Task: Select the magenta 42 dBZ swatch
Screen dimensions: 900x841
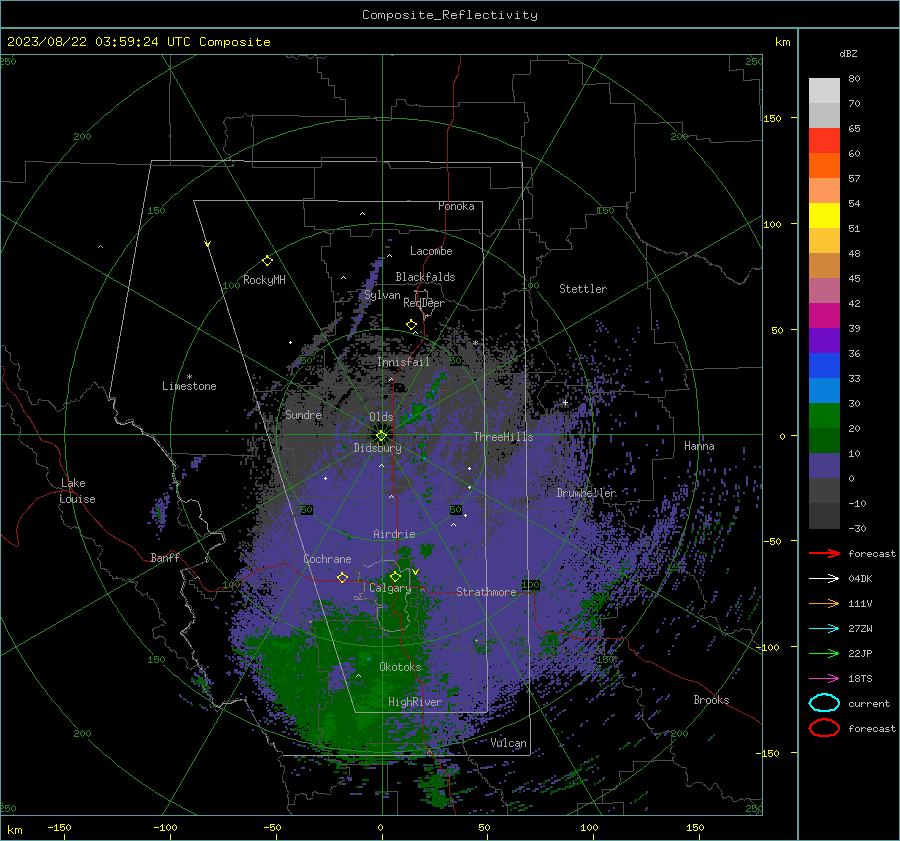Action: 824,315
